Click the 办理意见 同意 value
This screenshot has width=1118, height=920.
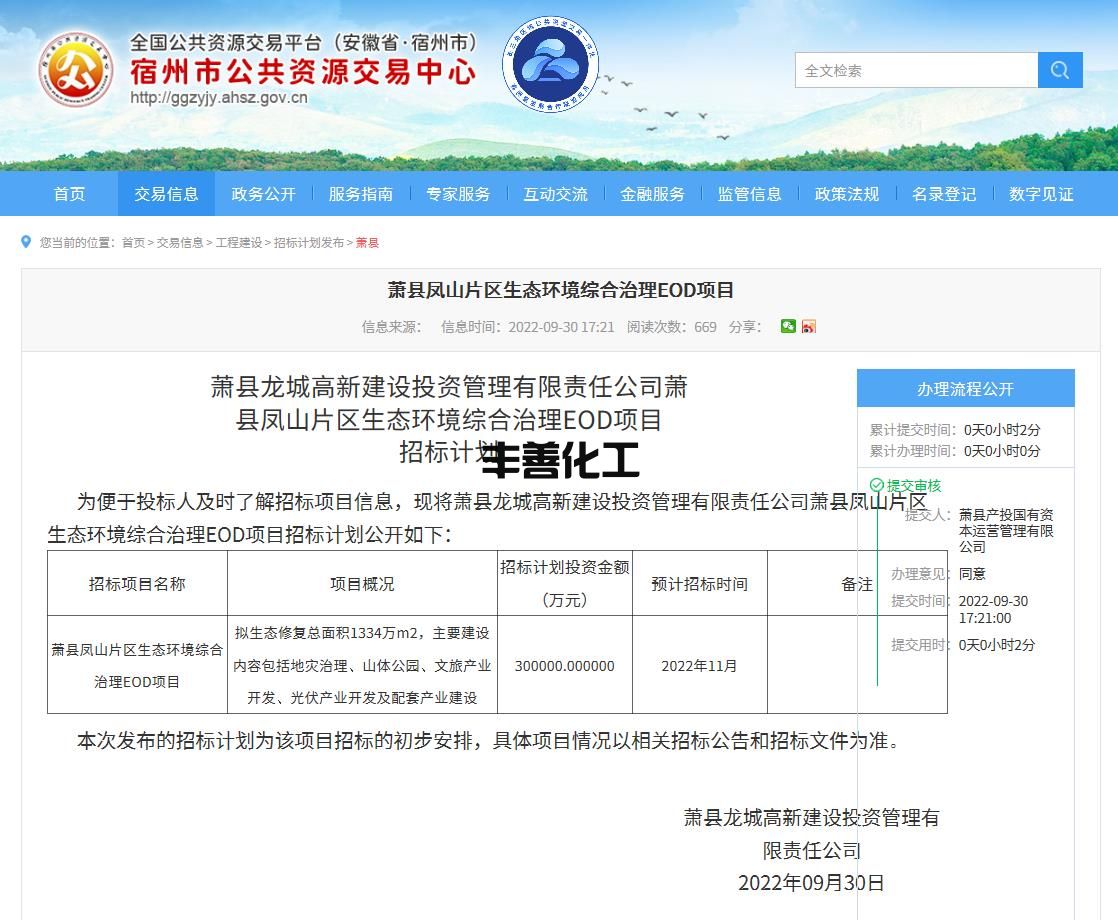coord(972,573)
